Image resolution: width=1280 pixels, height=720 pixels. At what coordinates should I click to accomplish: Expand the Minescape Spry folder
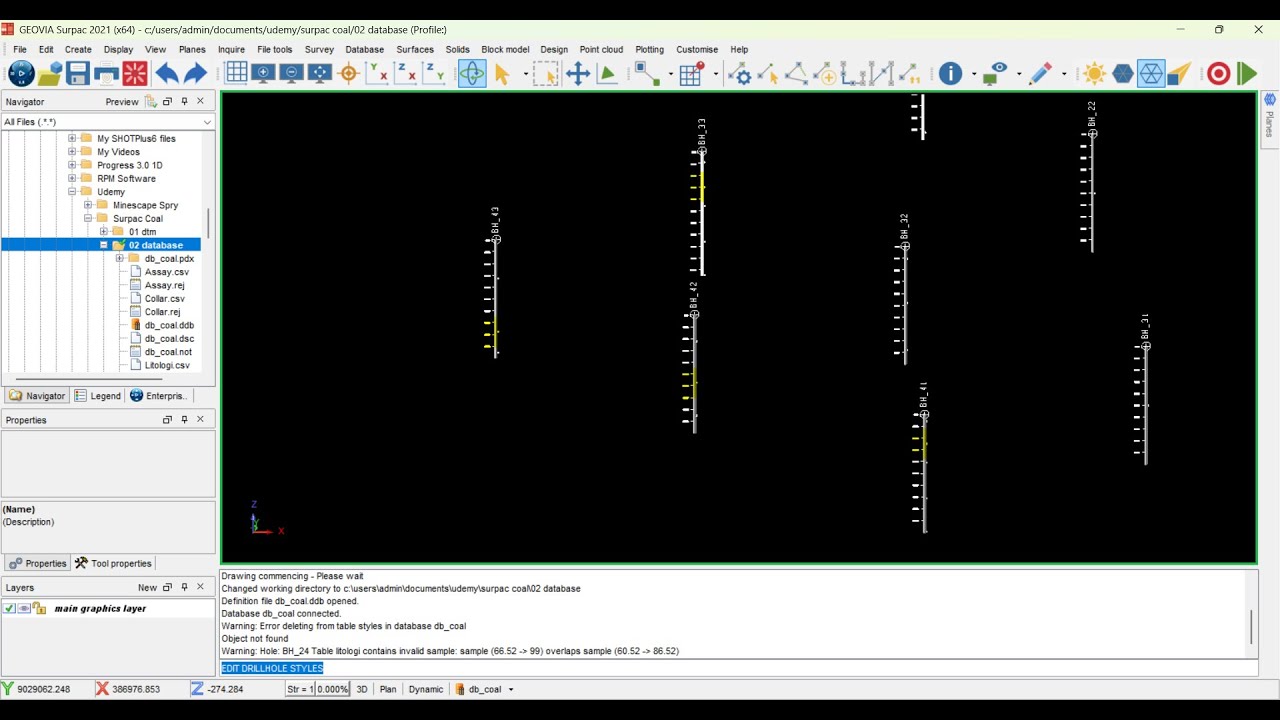click(88, 205)
